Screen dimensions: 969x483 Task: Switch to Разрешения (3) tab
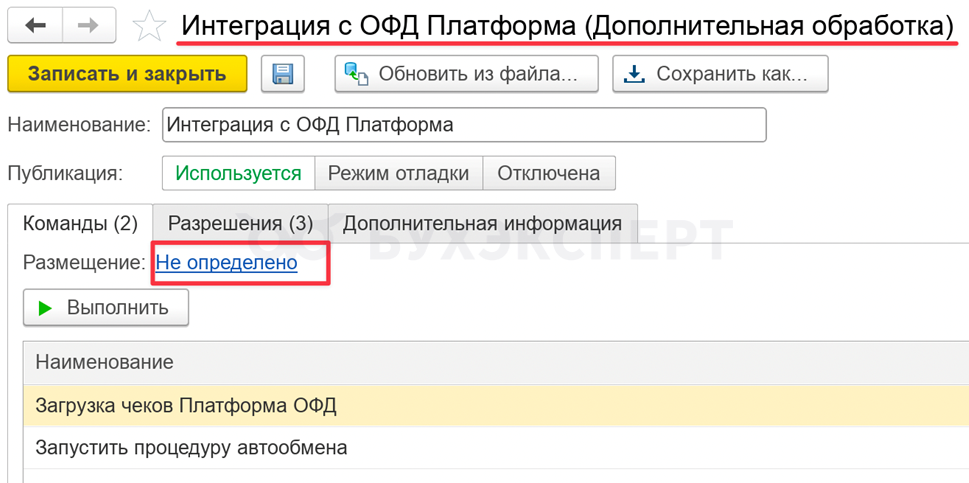click(x=240, y=224)
